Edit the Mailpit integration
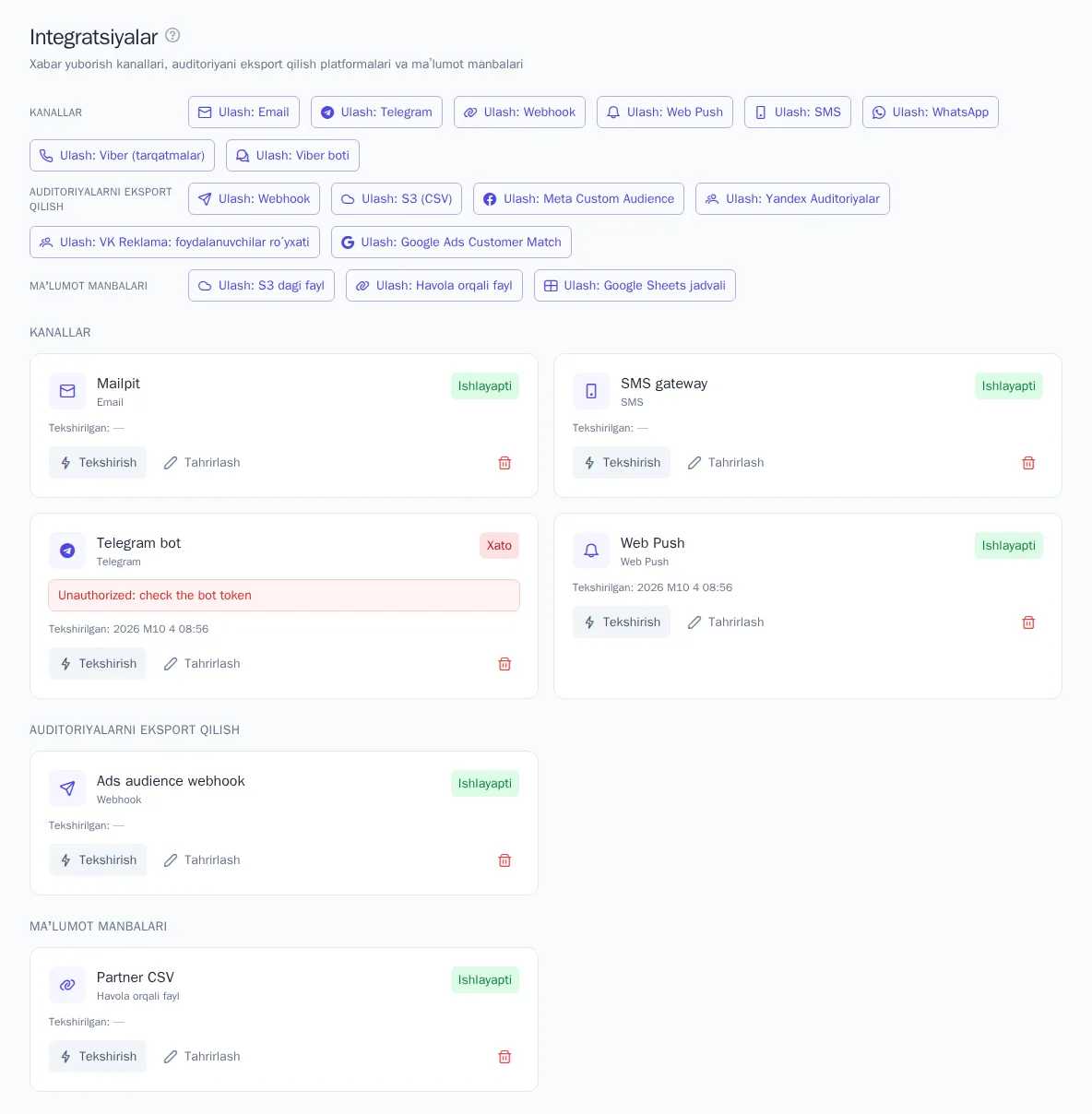 point(202,463)
